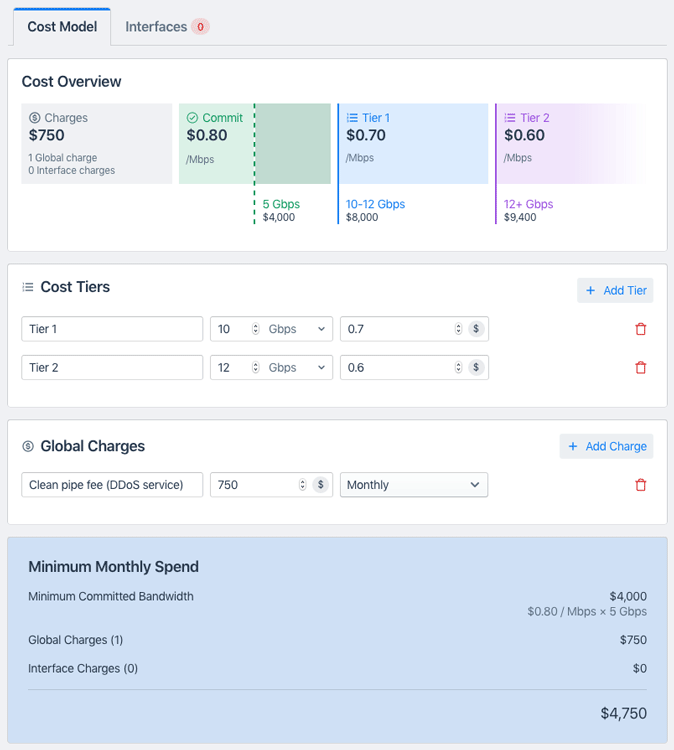
Task: Click the Tier 1 list icon in overview
Action: click(x=352, y=118)
